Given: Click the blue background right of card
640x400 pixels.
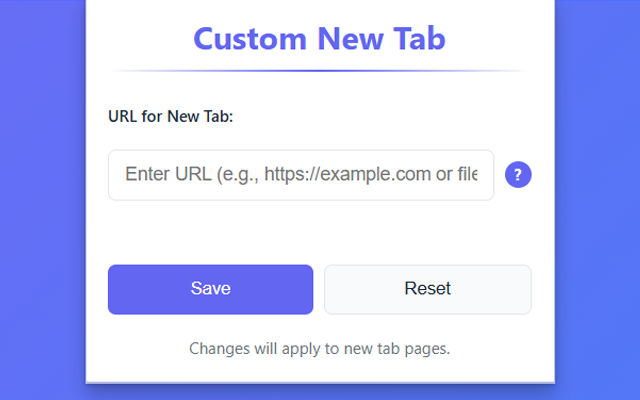Looking at the screenshot, I should coord(598,200).
